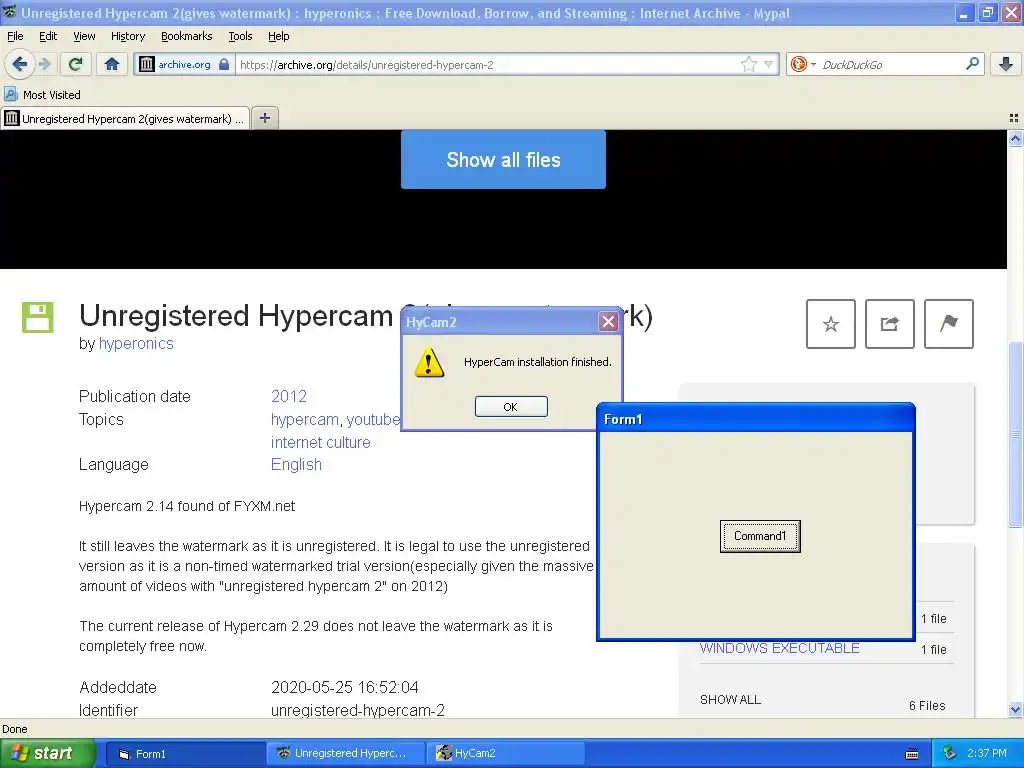The height and width of the screenshot is (768, 1024).
Task: Bookmark this page with the star icon
Action: (x=748, y=64)
